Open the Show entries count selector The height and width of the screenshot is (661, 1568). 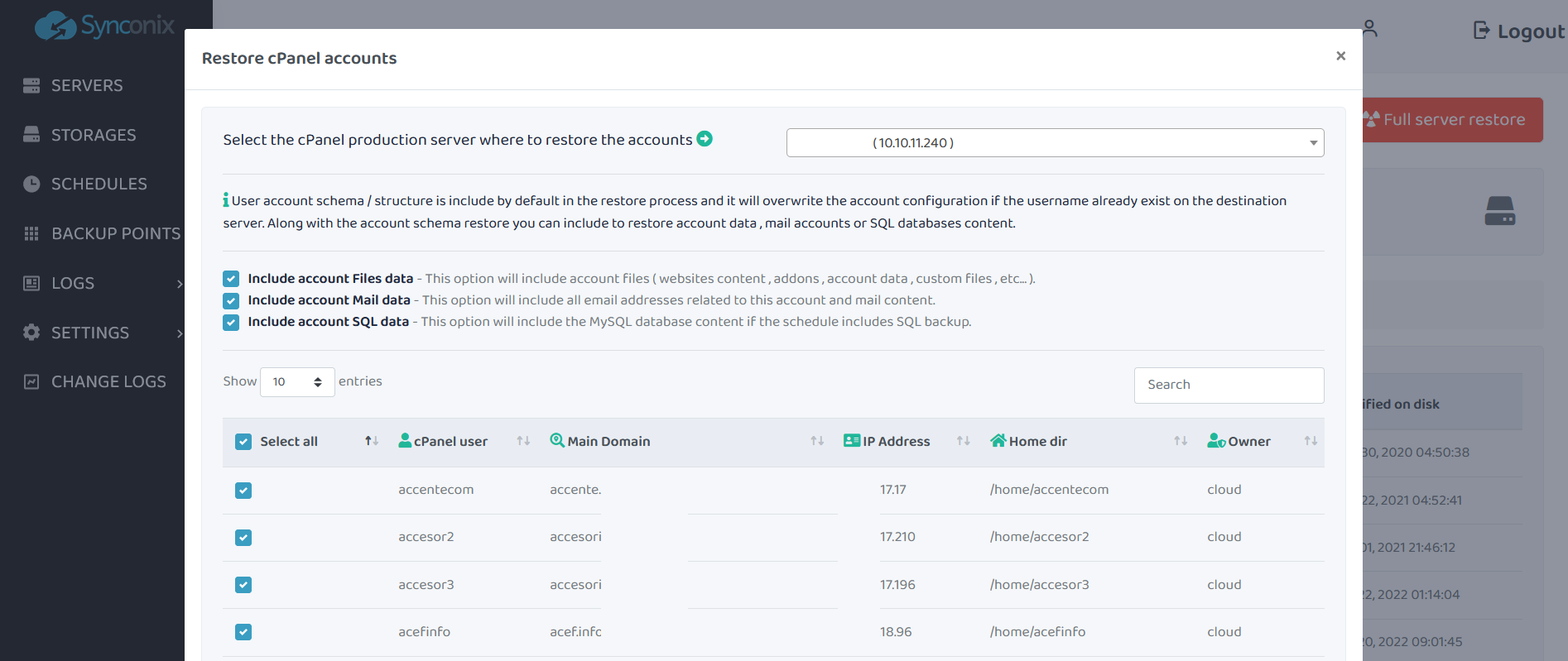[x=297, y=382]
